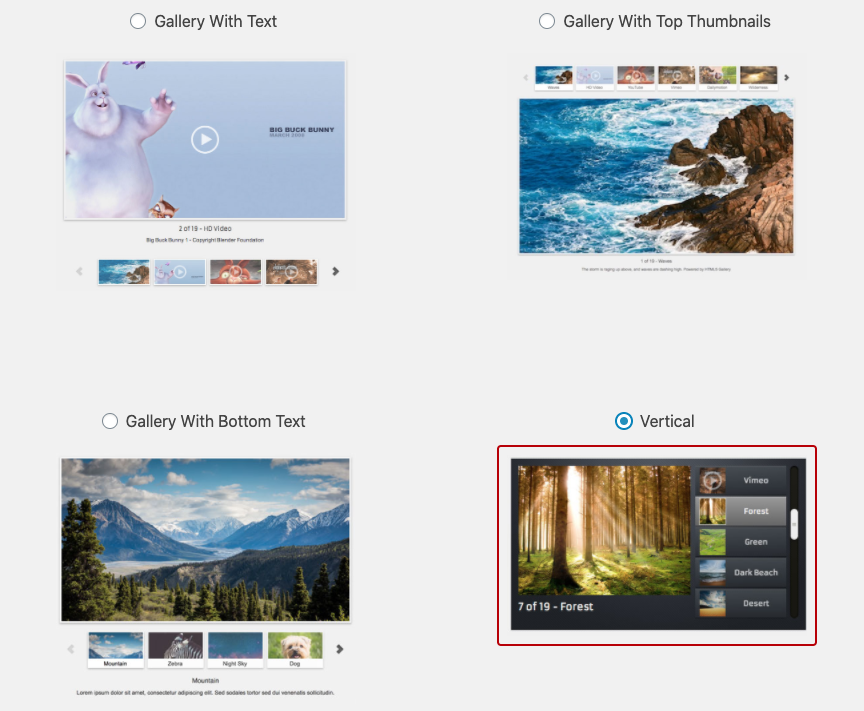Open the Green item in the vertical list

[741, 542]
